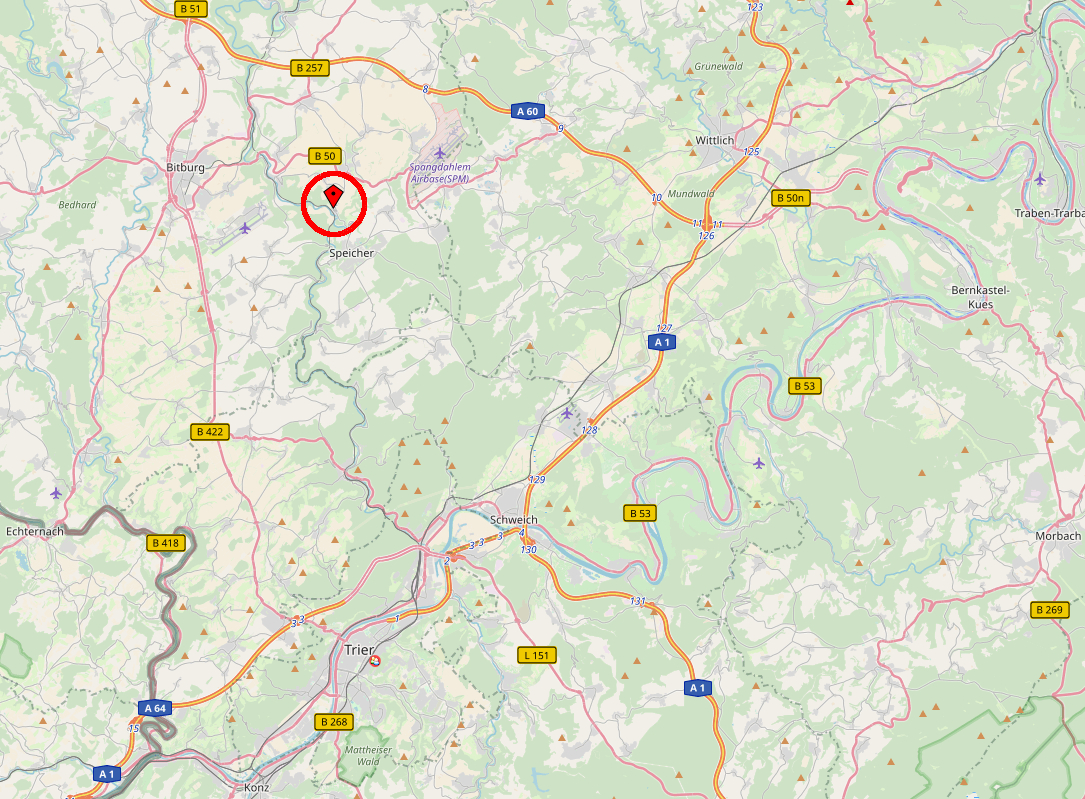
Task: Click the Speicher town label
Action: 352,253
